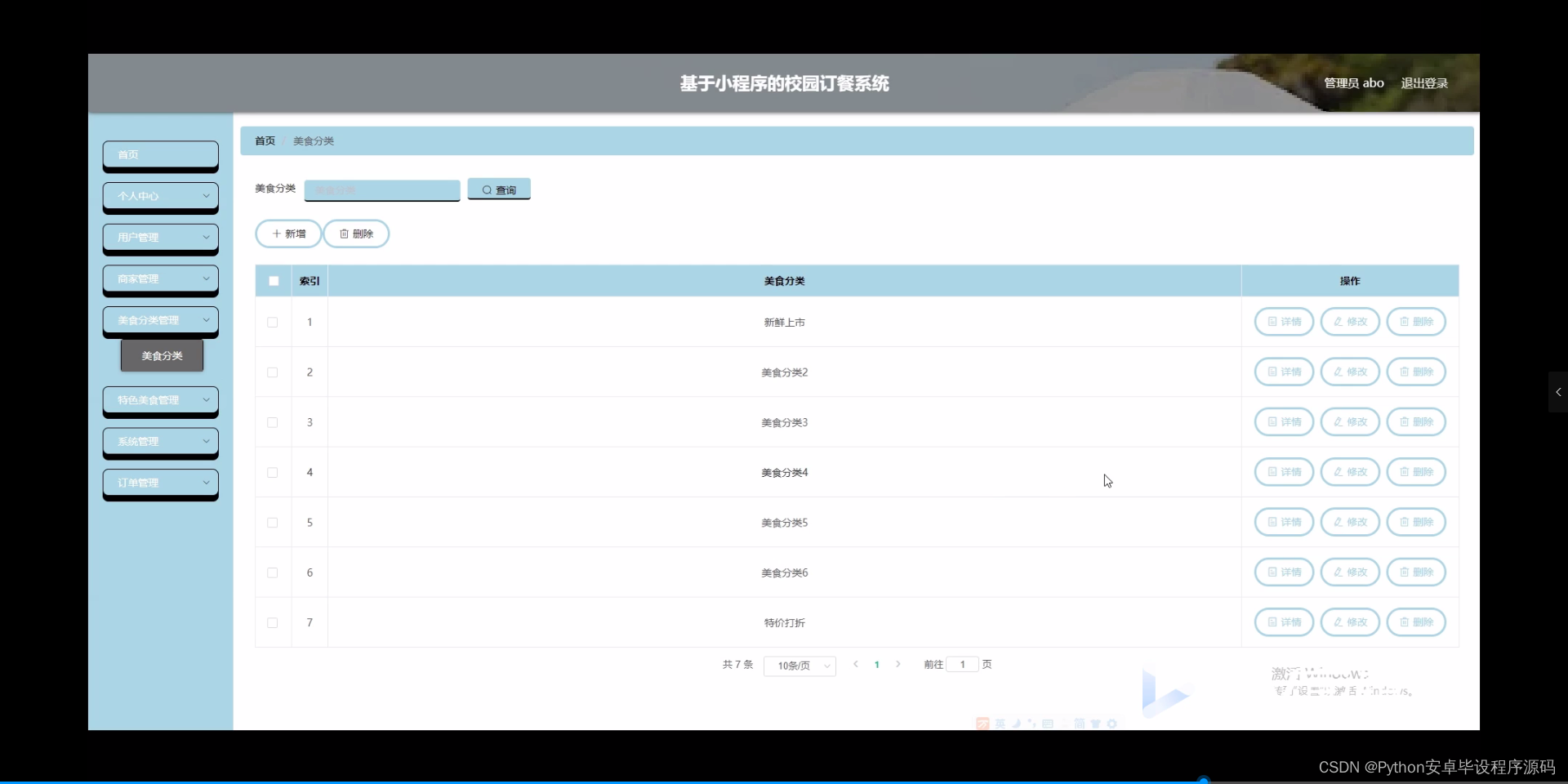Check the checkbox for row 新鲜上市
The height and width of the screenshot is (784, 1568).
(272, 322)
